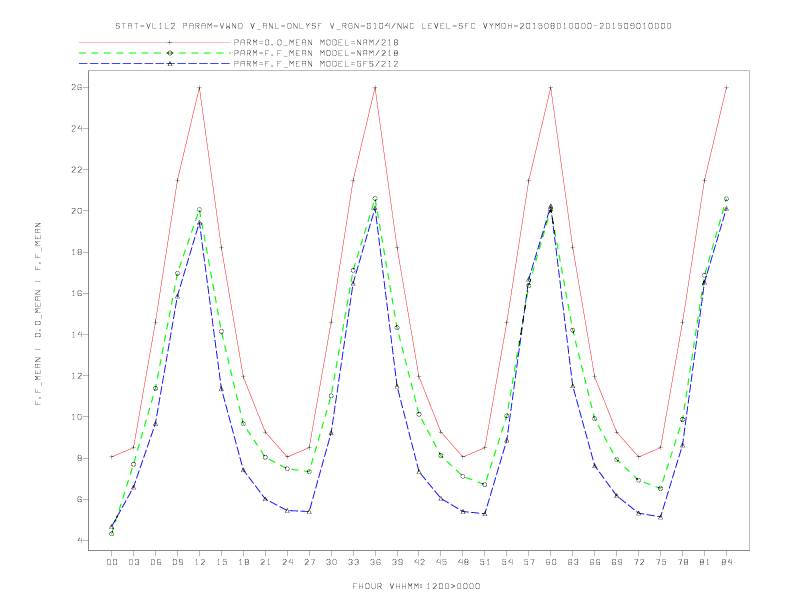Click the y-axis tick label 24
The image size is (792, 612).
[76, 129]
